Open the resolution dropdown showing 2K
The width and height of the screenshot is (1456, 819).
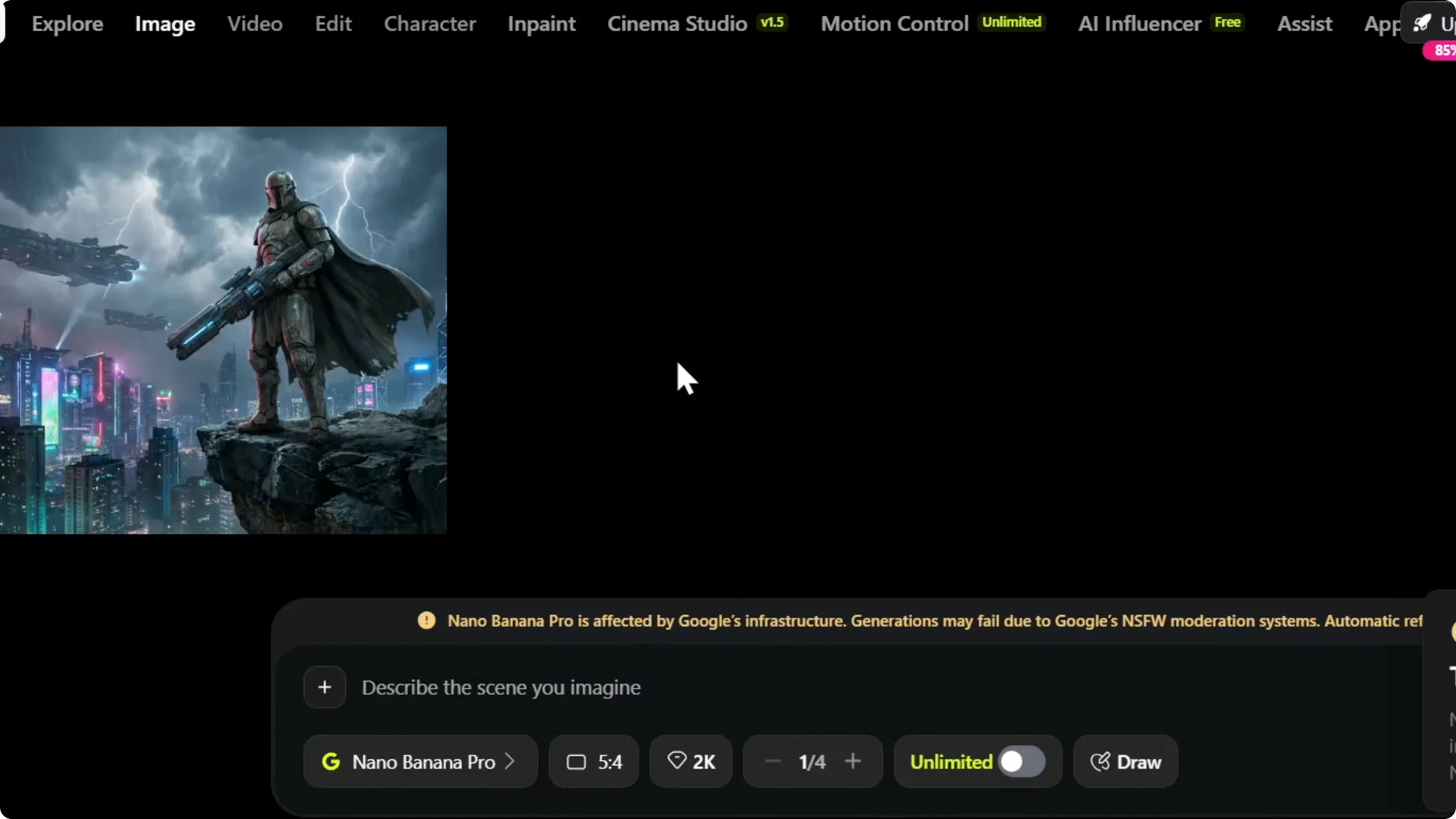[x=690, y=761]
